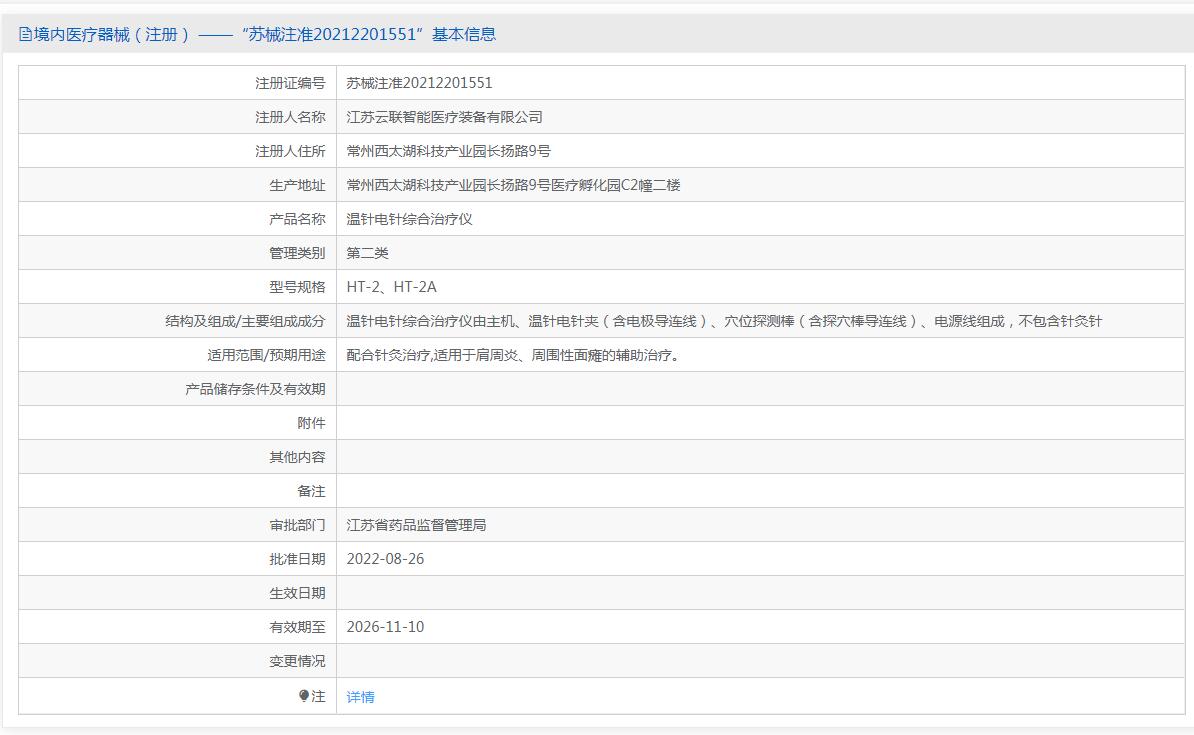Click the document icon in the header title

tap(25, 35)
